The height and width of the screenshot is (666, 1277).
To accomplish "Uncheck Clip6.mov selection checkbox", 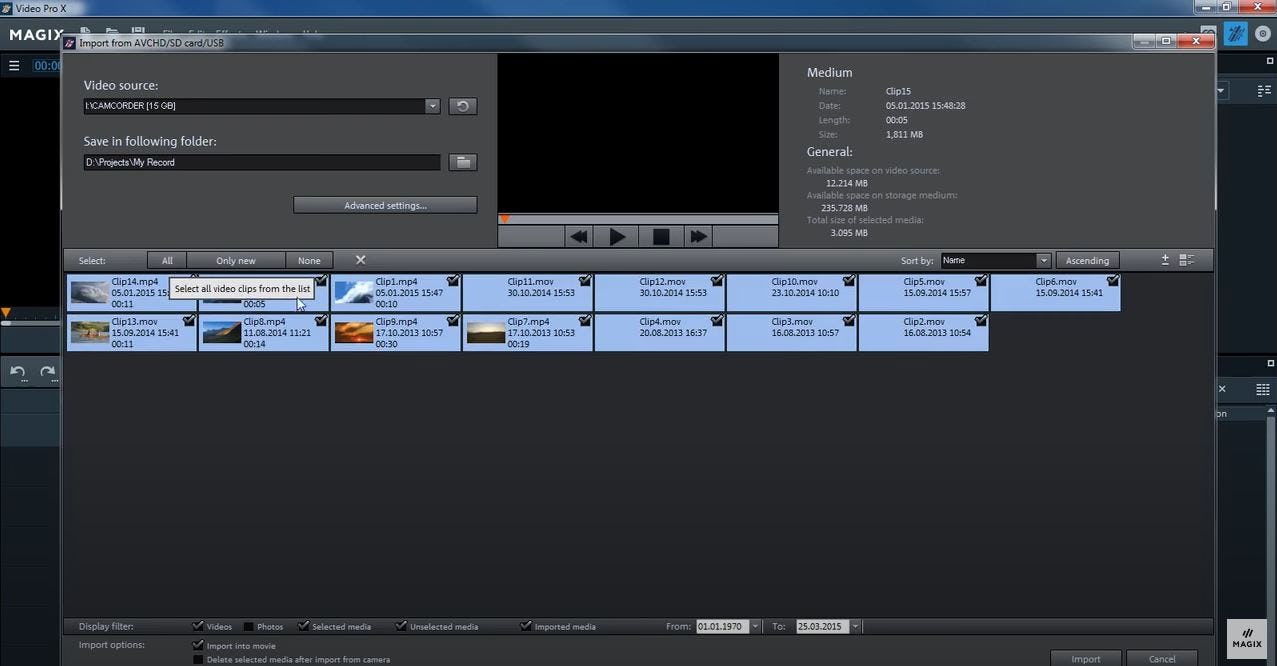I will pyautogui.click(x=1113, y=281).
